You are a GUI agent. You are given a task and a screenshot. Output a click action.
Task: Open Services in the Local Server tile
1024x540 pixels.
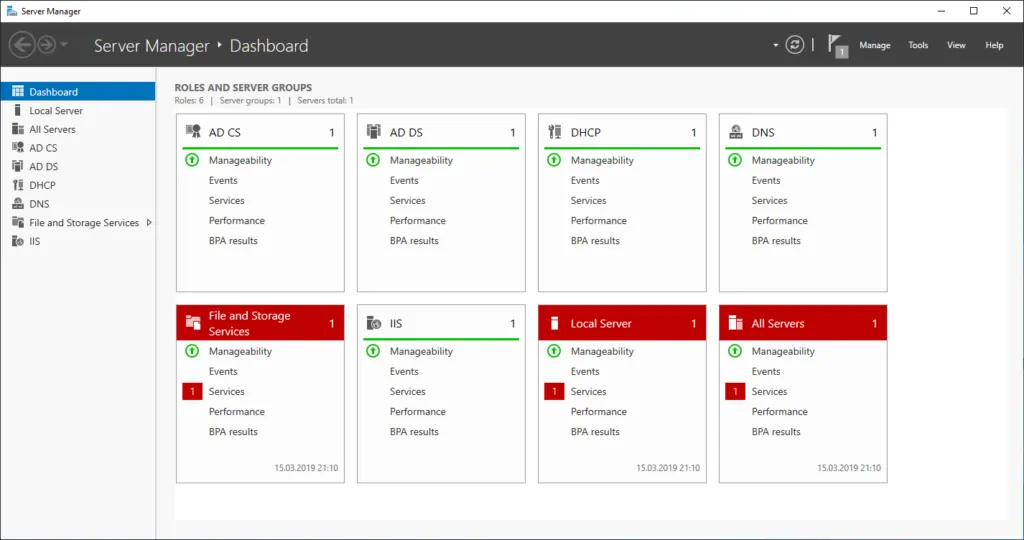pos(588,391)
